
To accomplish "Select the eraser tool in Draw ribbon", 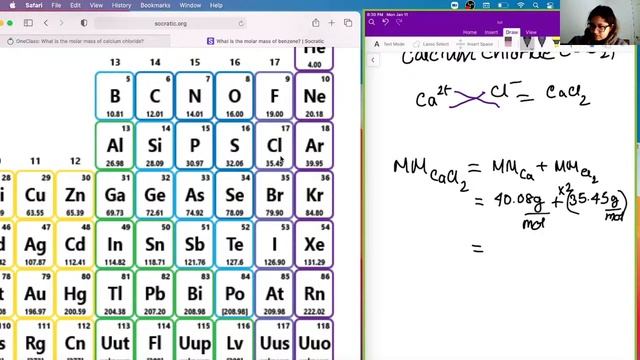I will [x=508, y=42].
